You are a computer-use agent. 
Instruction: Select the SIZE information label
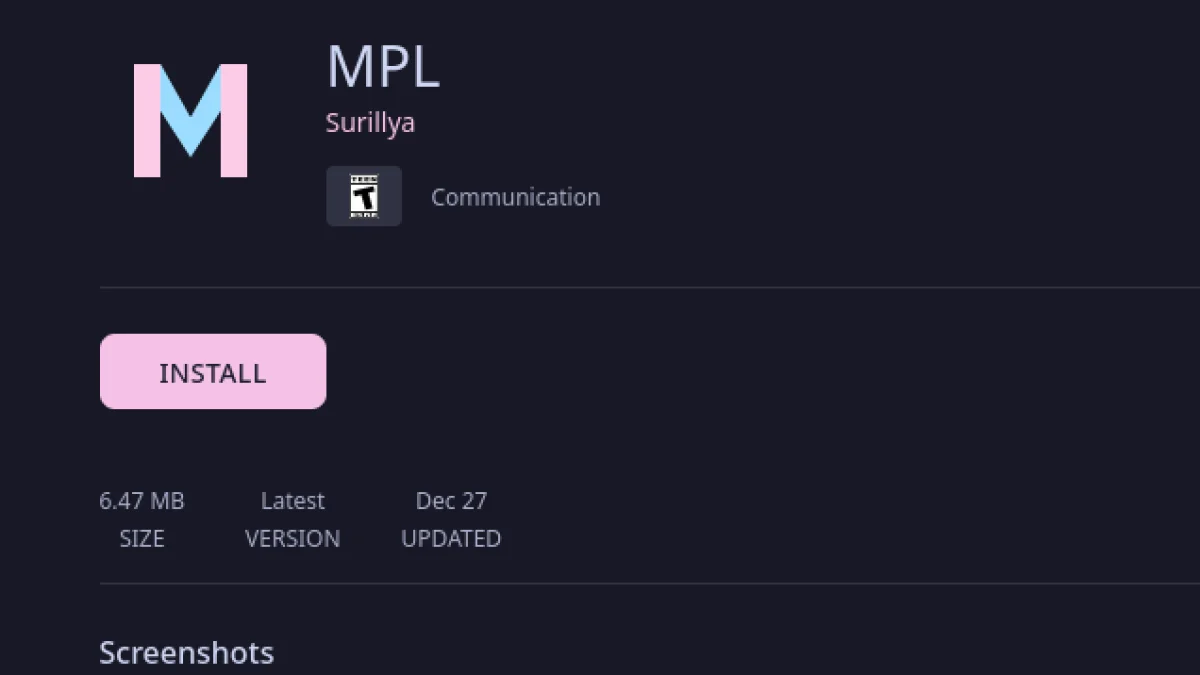point(142,538)
